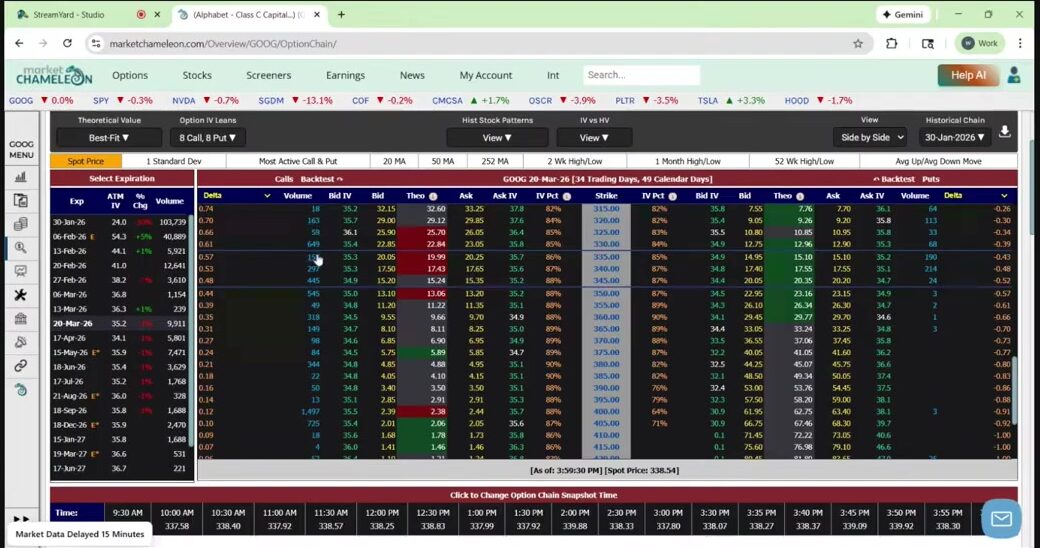Click the 335.00 strike price
Viewport: 1040px width, 548px height.
pyautogui.click(x=606, y=257)
